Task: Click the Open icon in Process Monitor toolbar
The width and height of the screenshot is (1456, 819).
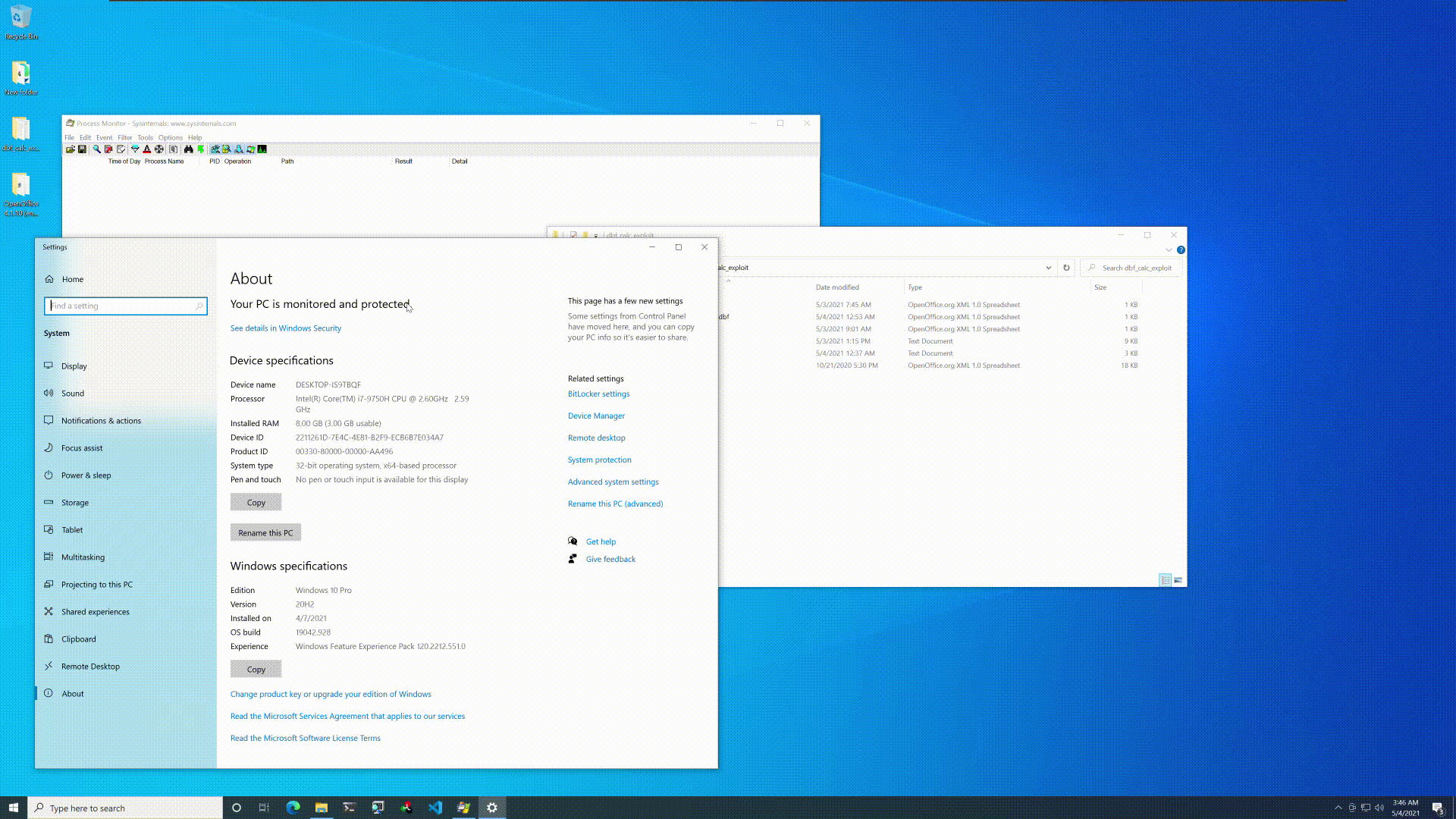Action: click(x=71, y=149)
